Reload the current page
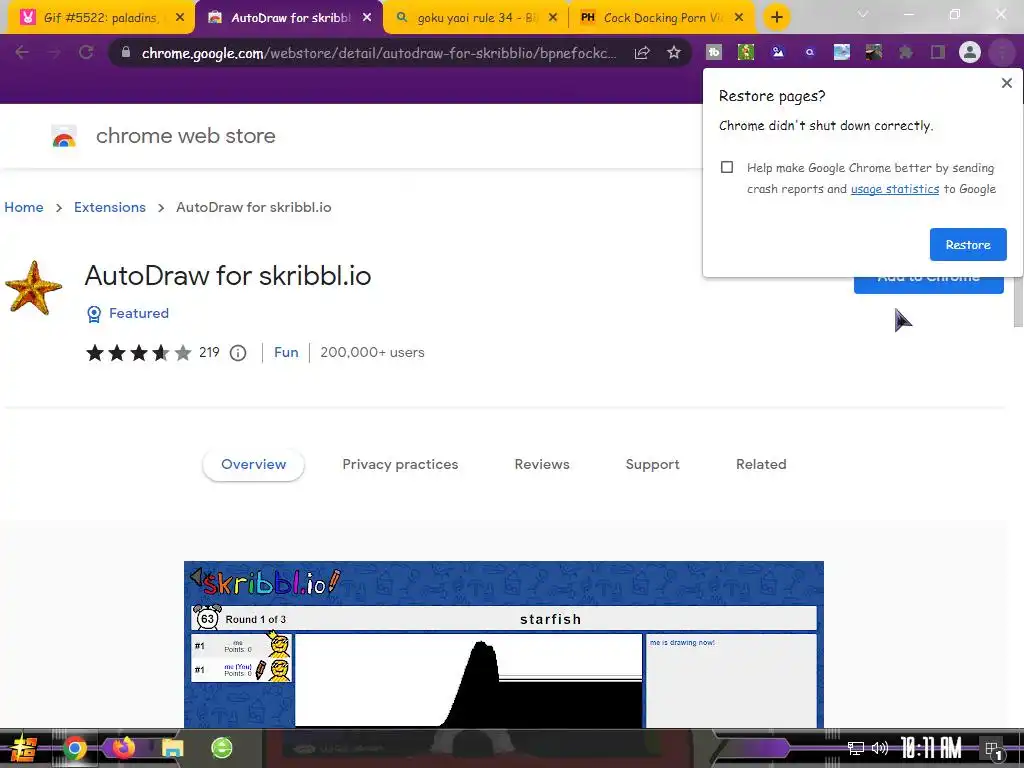 pos(86,52)
